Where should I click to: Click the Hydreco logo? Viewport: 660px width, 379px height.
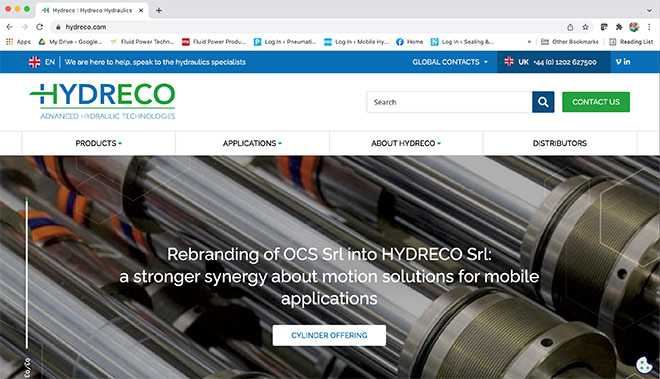(x=102, y=101)
